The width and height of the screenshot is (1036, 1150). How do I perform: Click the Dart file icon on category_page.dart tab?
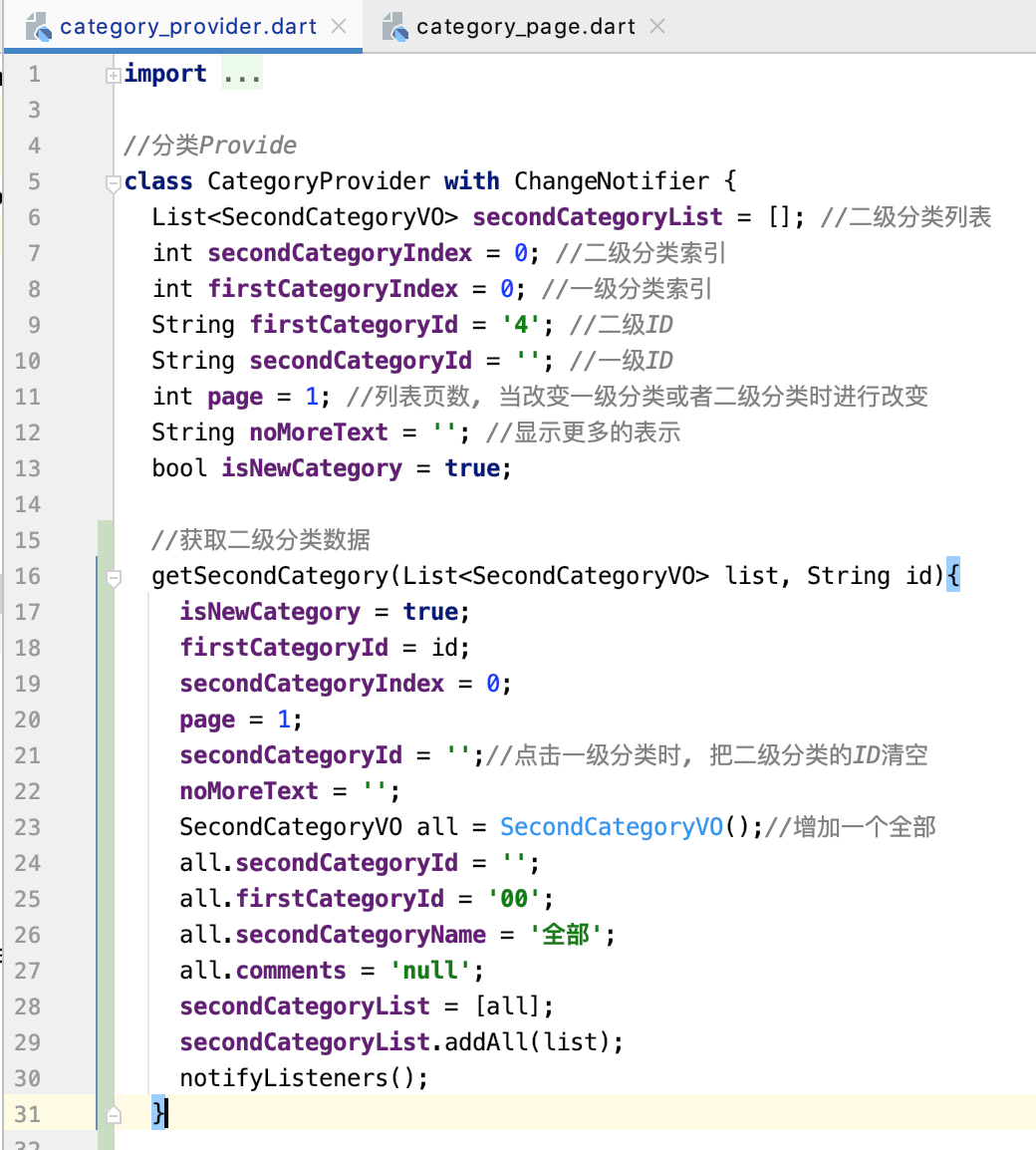coord(395,26)
